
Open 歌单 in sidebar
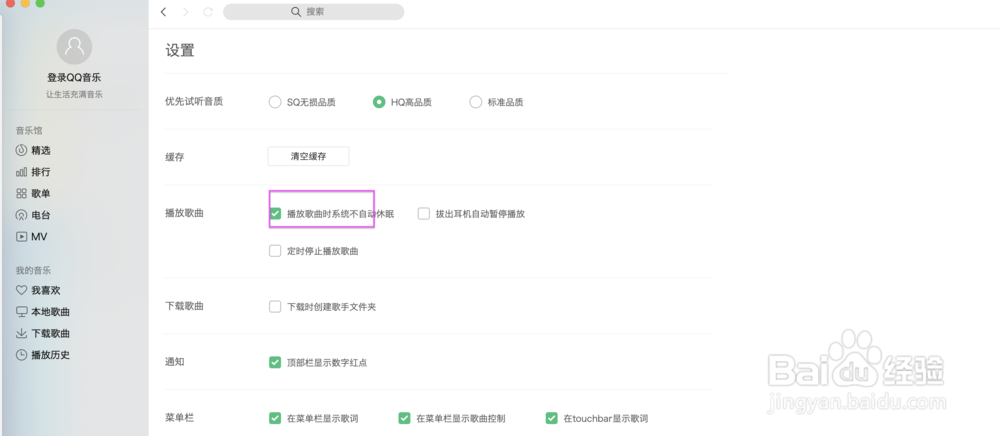(x=41, y=194)
